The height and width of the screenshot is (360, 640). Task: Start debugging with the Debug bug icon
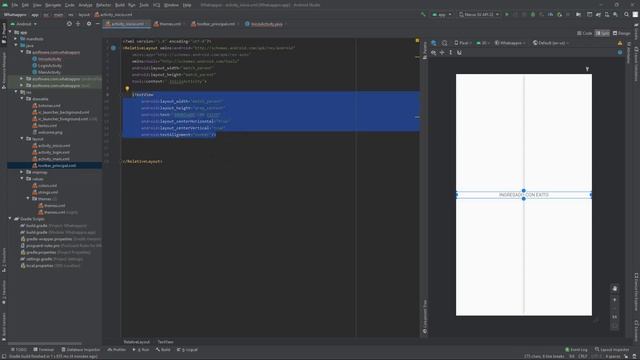533,14
